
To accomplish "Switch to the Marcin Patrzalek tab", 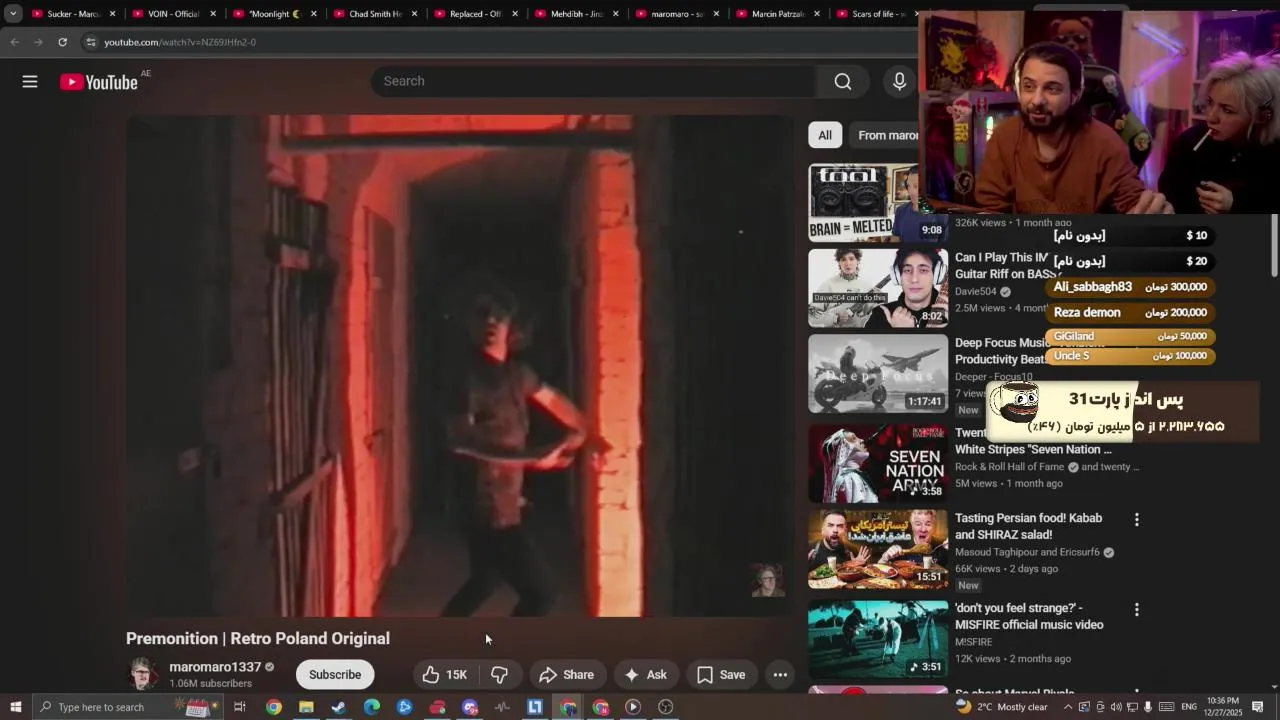I will click(x=778, y=14).
